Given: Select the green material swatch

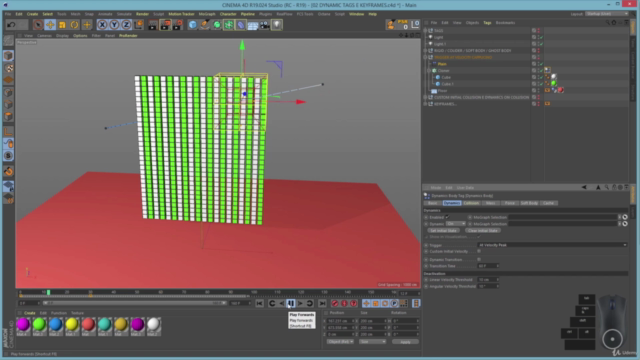Looking at the screenshot, I should (40, 324).
